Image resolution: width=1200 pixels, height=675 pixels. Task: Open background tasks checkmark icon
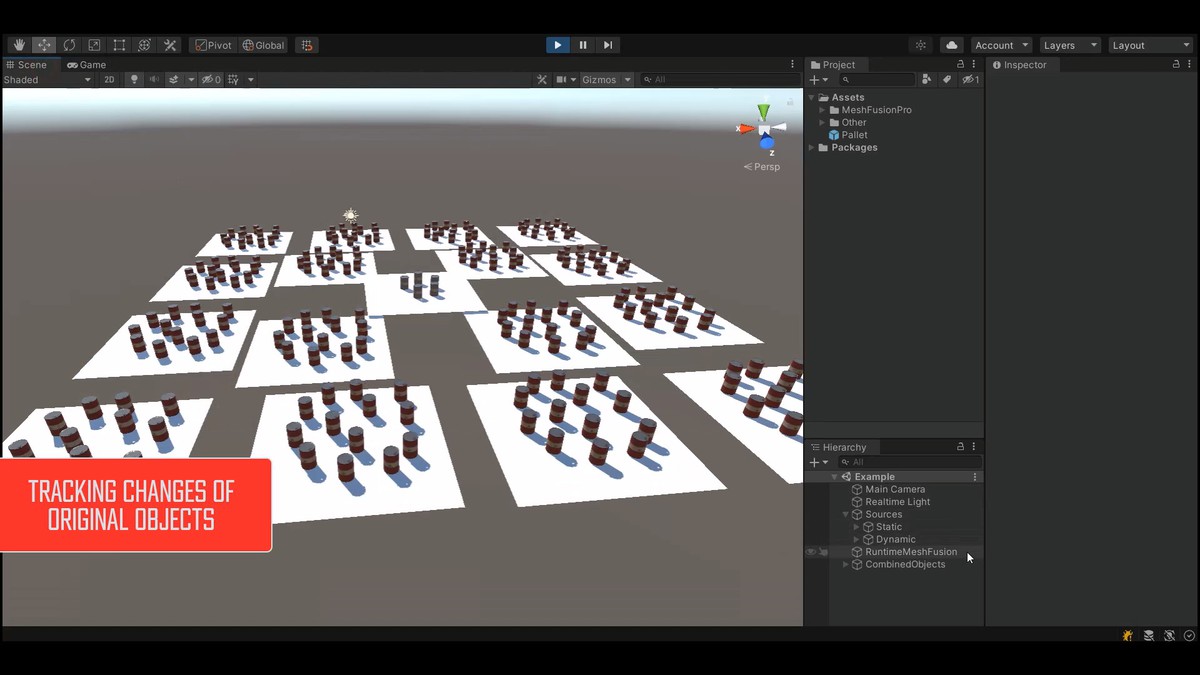[1189, 635]
